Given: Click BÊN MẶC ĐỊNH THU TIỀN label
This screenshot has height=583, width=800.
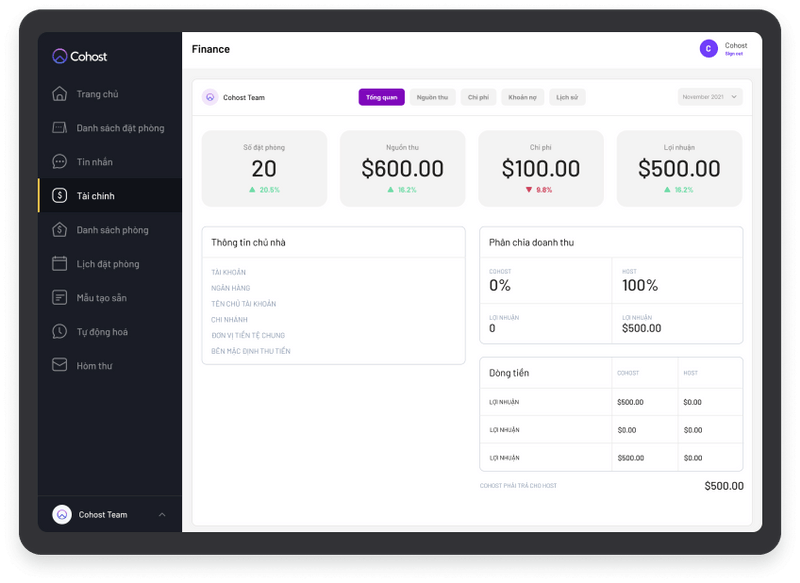Looking at the screenshot, I should [251, 351].
